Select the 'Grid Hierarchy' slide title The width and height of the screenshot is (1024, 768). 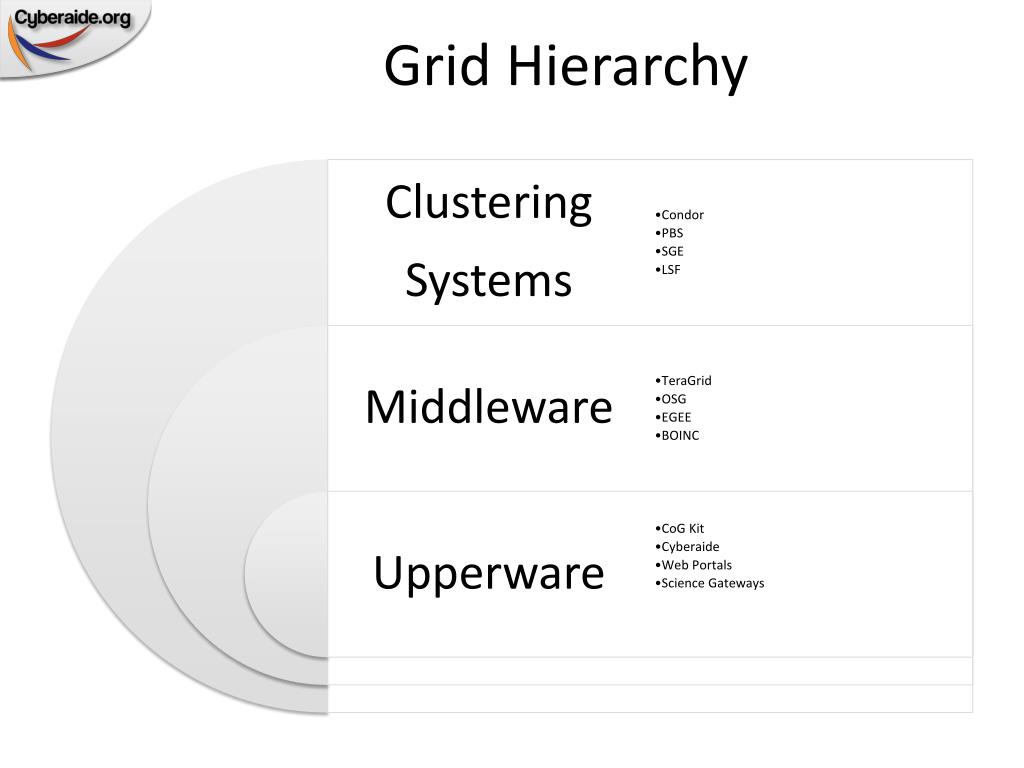pyautogui.click(x=566, y=67)
